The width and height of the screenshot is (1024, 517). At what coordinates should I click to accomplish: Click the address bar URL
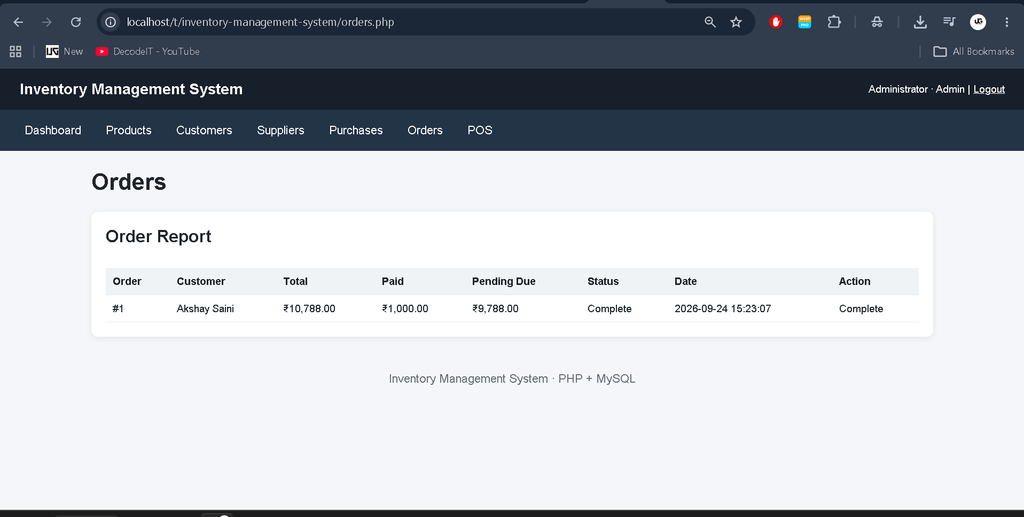coord(260,22)
